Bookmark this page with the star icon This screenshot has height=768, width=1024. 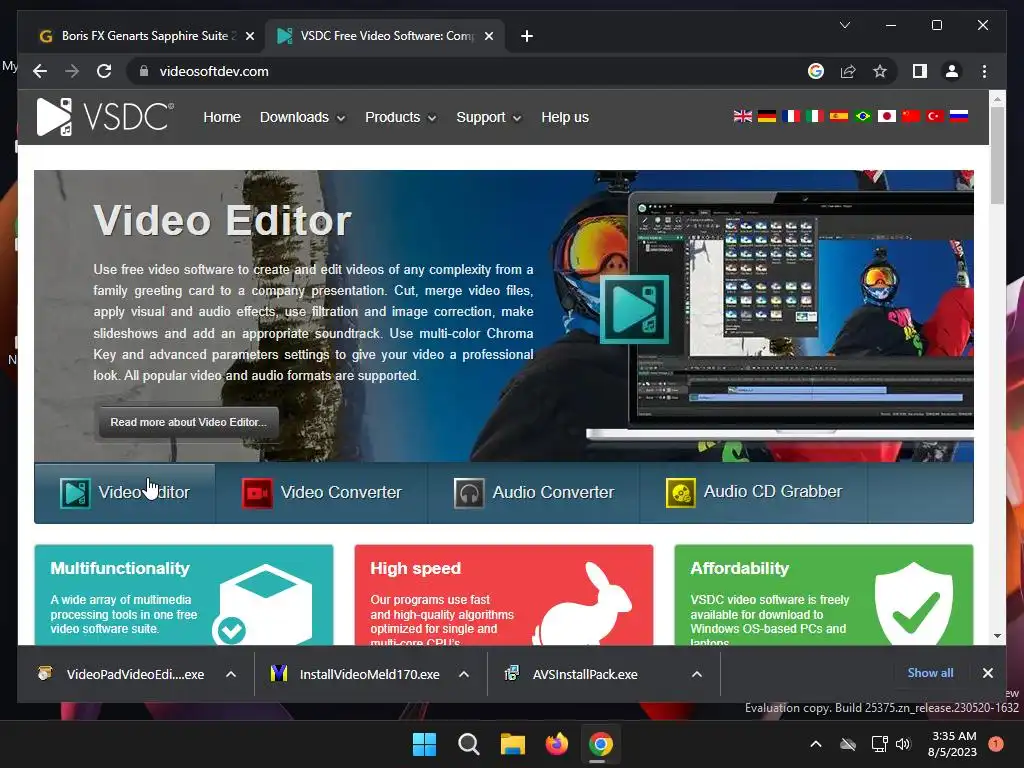click(x=880, y=71)
